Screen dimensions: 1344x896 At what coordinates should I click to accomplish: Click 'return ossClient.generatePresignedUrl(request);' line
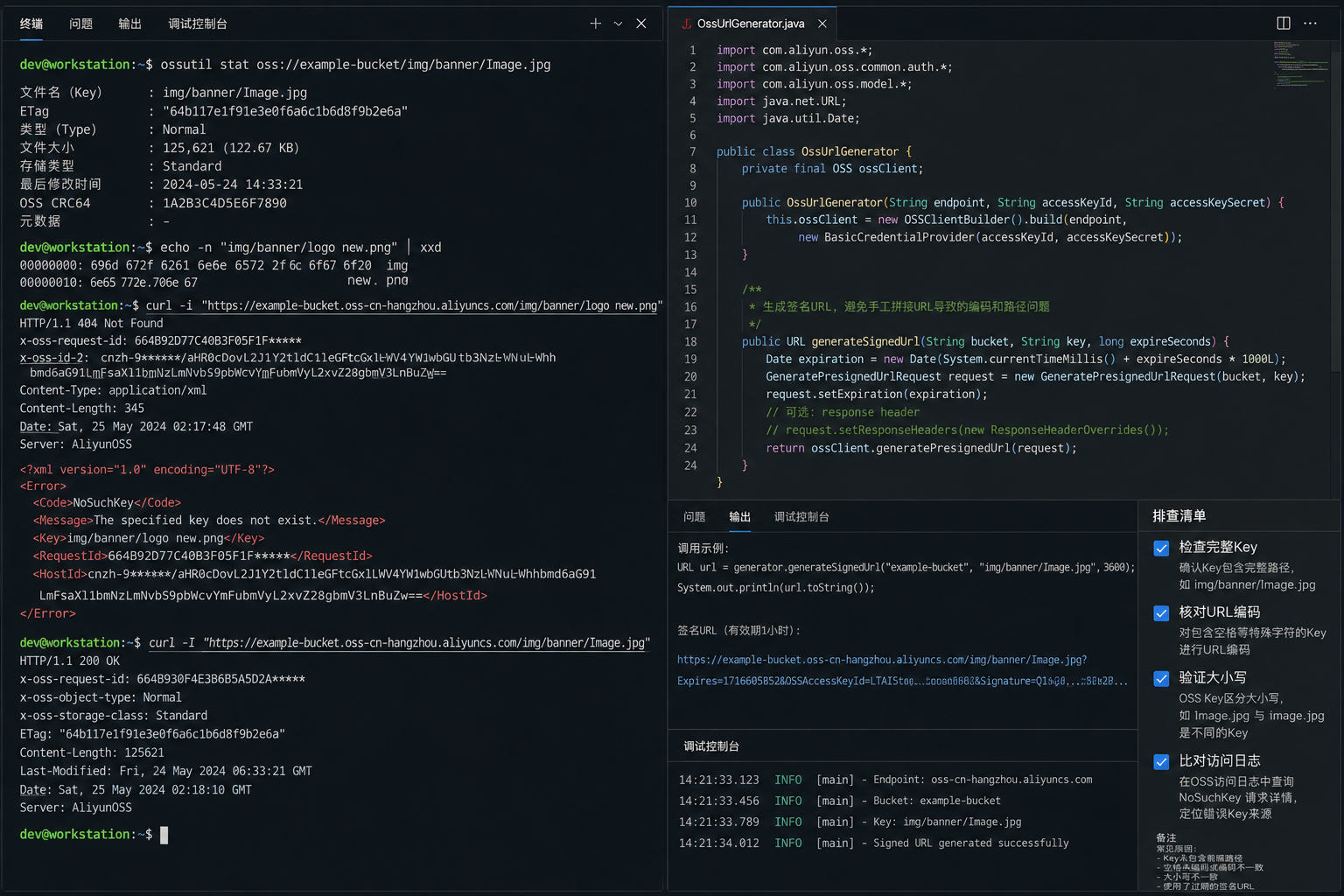pos(921,448)
